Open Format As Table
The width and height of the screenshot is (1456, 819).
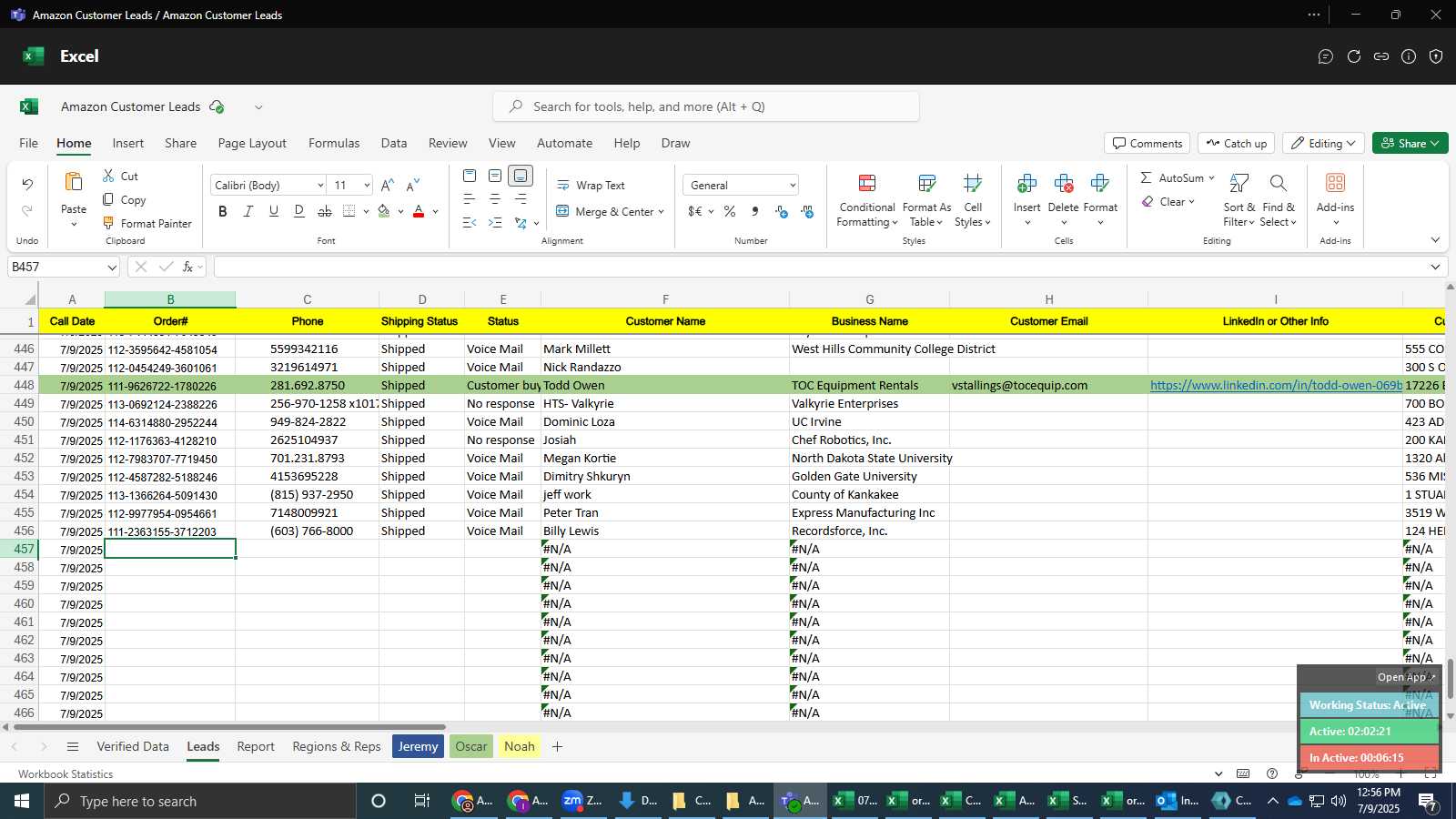(x=926, y=200)
